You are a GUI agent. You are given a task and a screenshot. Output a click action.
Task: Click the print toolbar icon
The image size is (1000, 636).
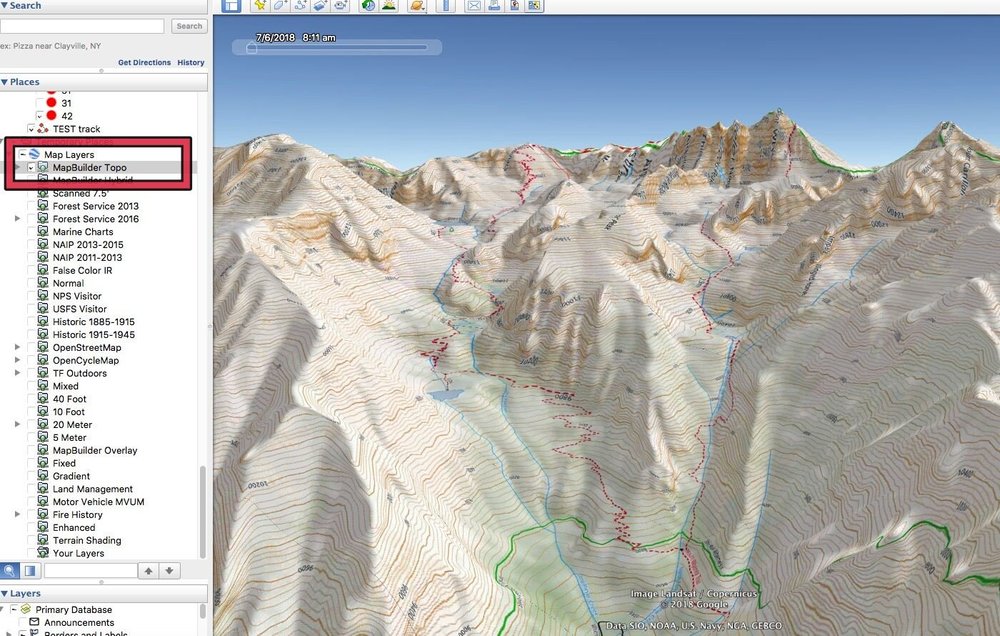[x=494, y=5]
